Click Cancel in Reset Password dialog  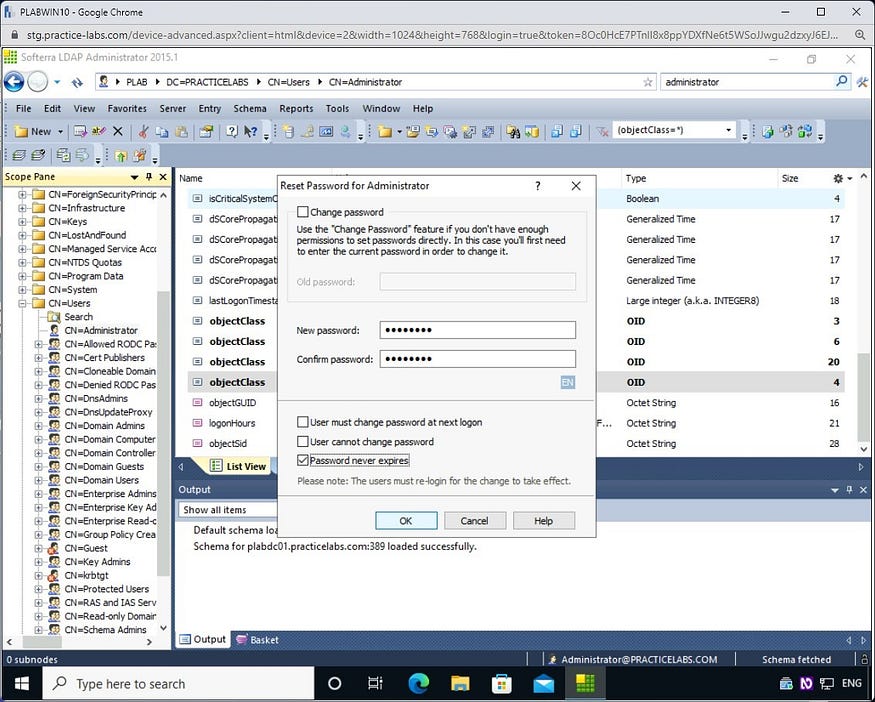click(474, 521)
